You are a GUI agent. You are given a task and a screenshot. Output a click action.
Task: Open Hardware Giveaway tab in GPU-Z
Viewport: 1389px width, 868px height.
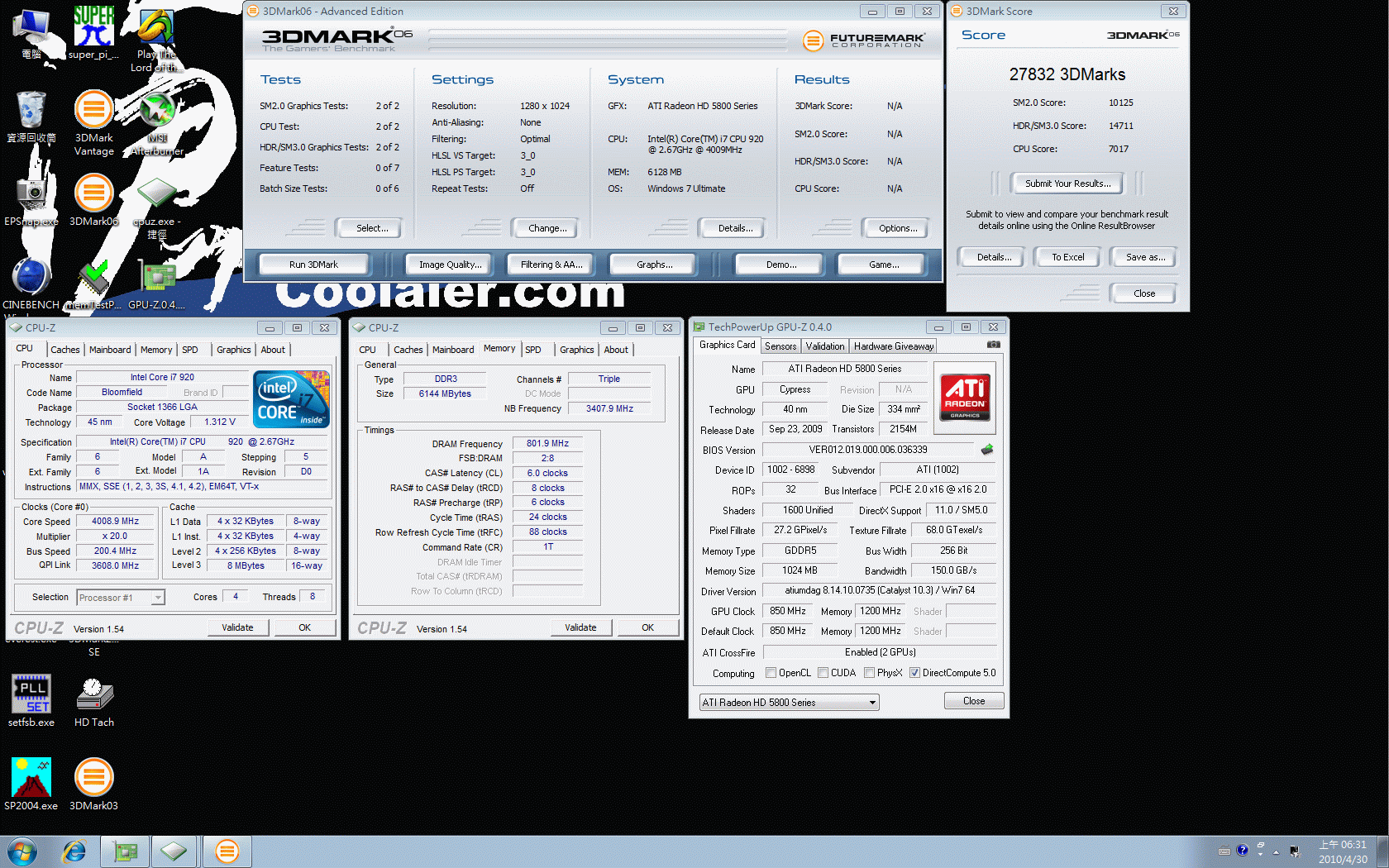tap(894, 346)
